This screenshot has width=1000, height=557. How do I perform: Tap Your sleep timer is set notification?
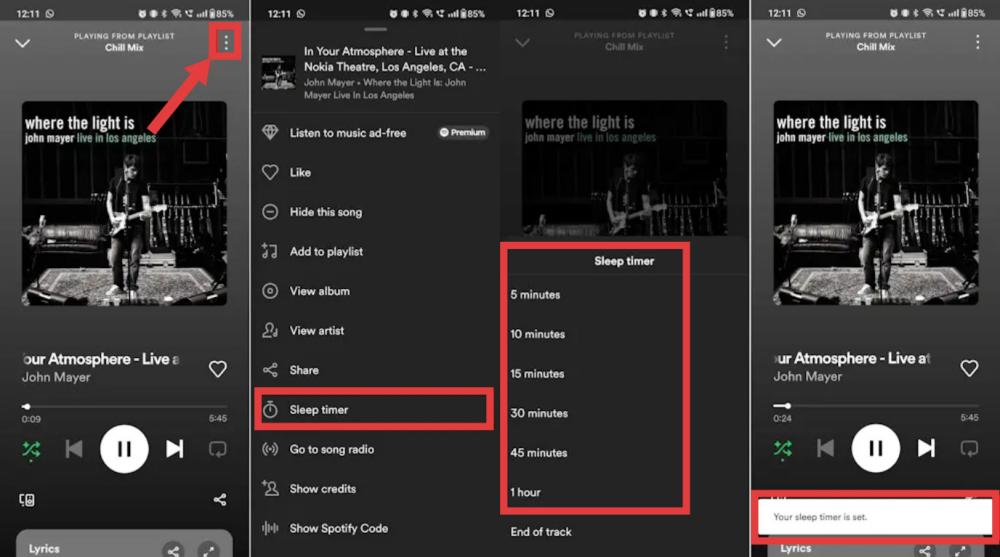pyautogui.click(x=875, y=517)
